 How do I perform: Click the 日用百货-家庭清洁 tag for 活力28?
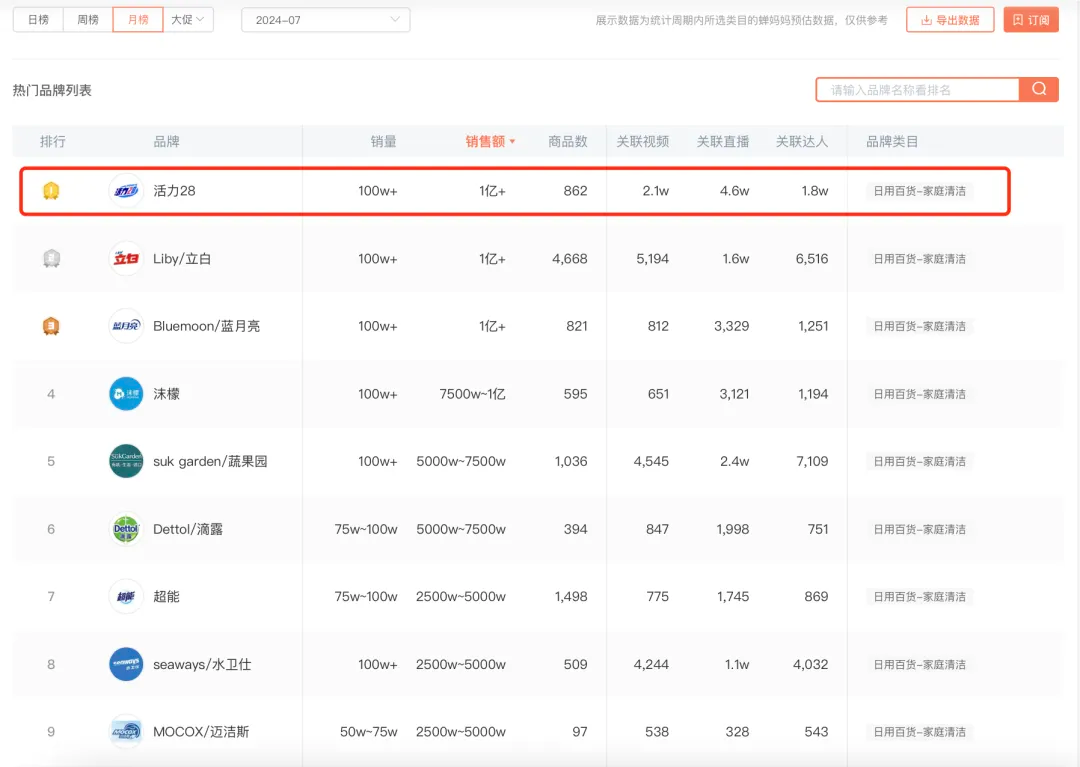(919, 191)
